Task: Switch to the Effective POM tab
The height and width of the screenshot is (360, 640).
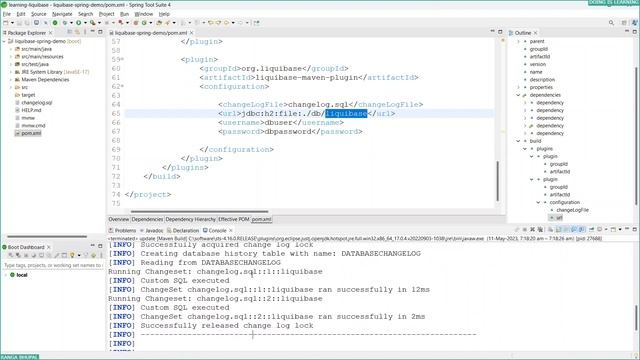Action: [x=233, y=219]
